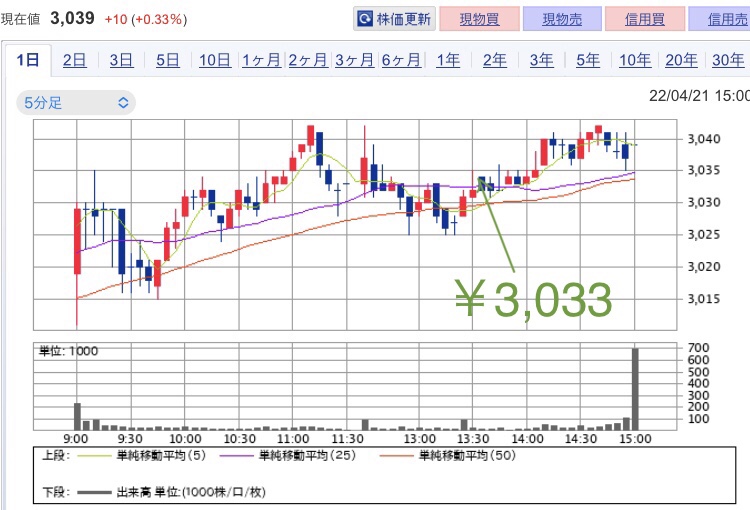Image resolution: width=750 pixels, height=510 pixels.
Task: Show the 20年 chart range
Action: (681, 60)
